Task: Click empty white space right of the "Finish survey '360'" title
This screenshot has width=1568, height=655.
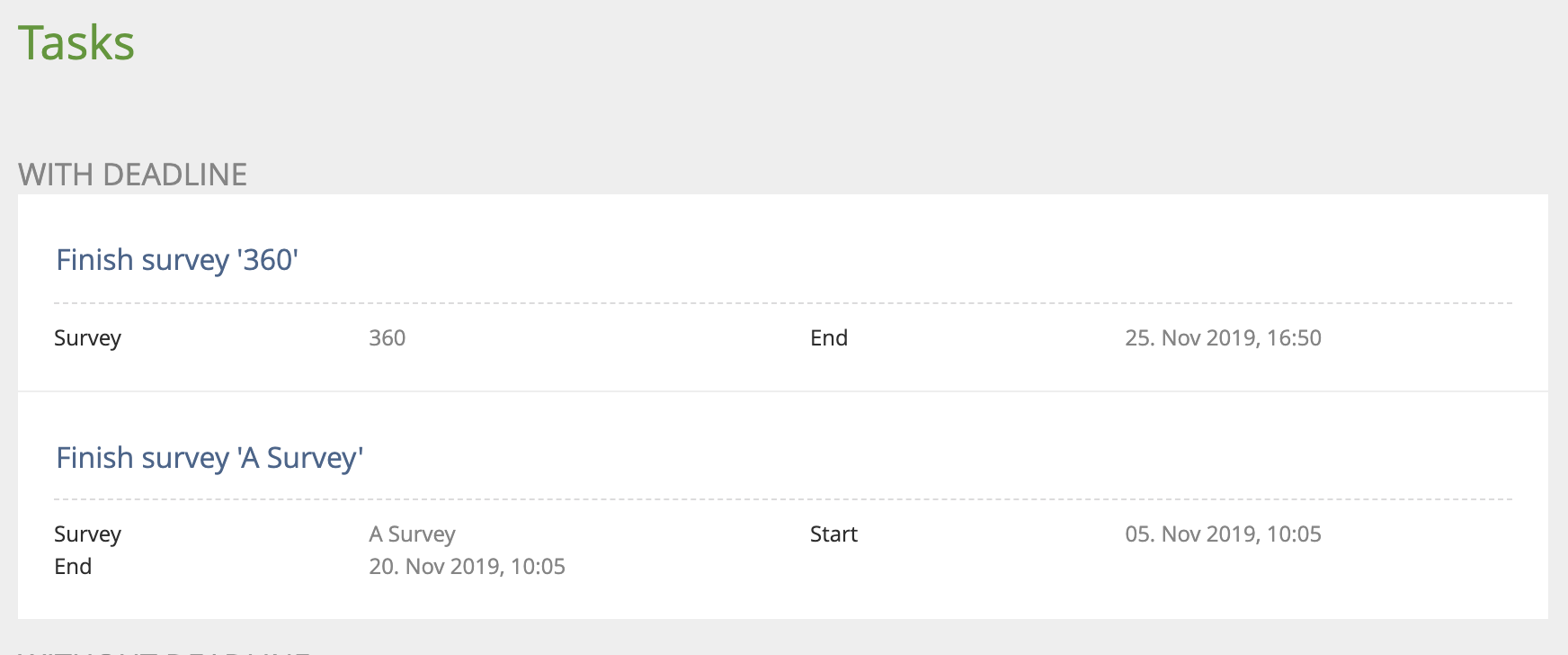Action: [x=899, y=260]
